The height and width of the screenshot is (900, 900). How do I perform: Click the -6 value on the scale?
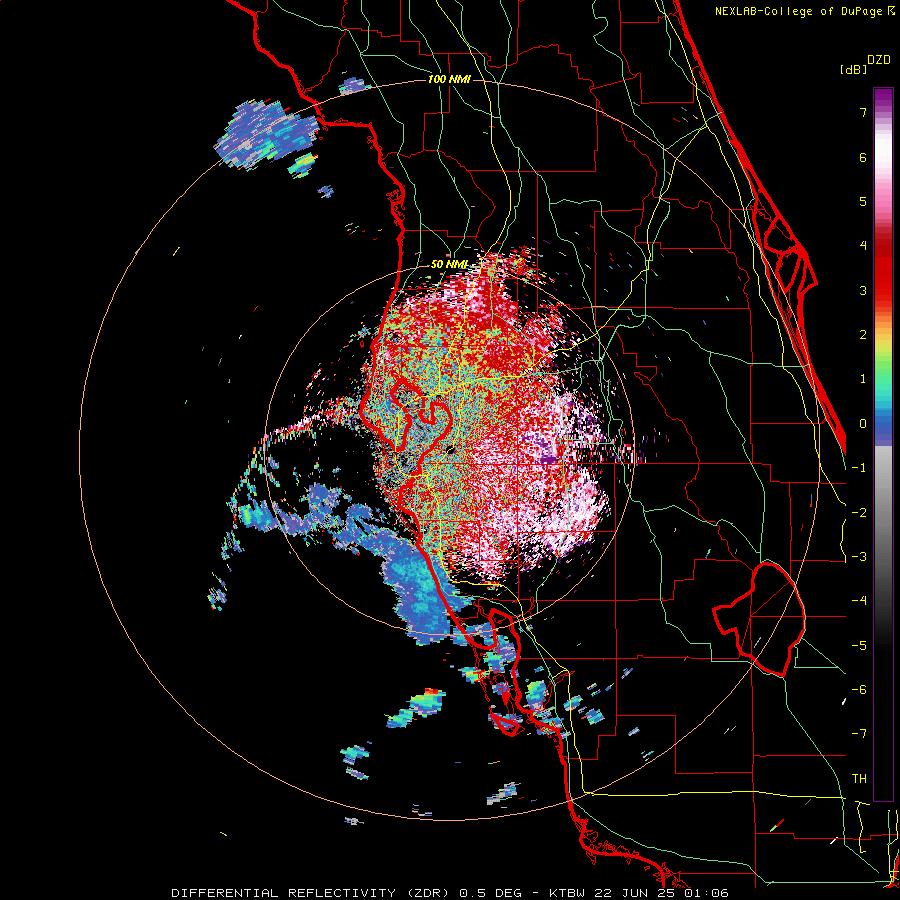point(859,690)
